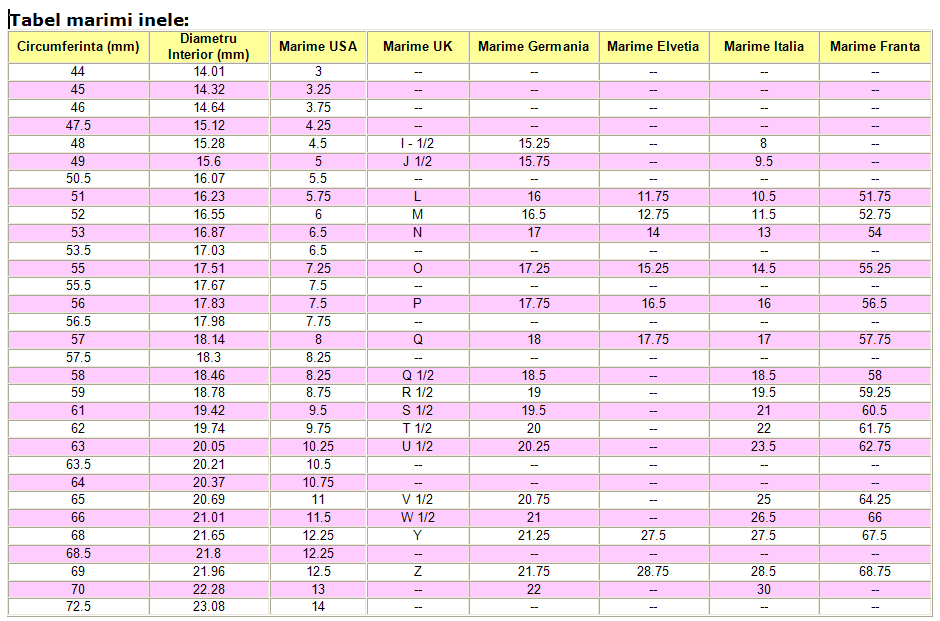This screenshot has height=621, width=940.
Task: Select the Marime UK column header
Action: pos(417,47)
